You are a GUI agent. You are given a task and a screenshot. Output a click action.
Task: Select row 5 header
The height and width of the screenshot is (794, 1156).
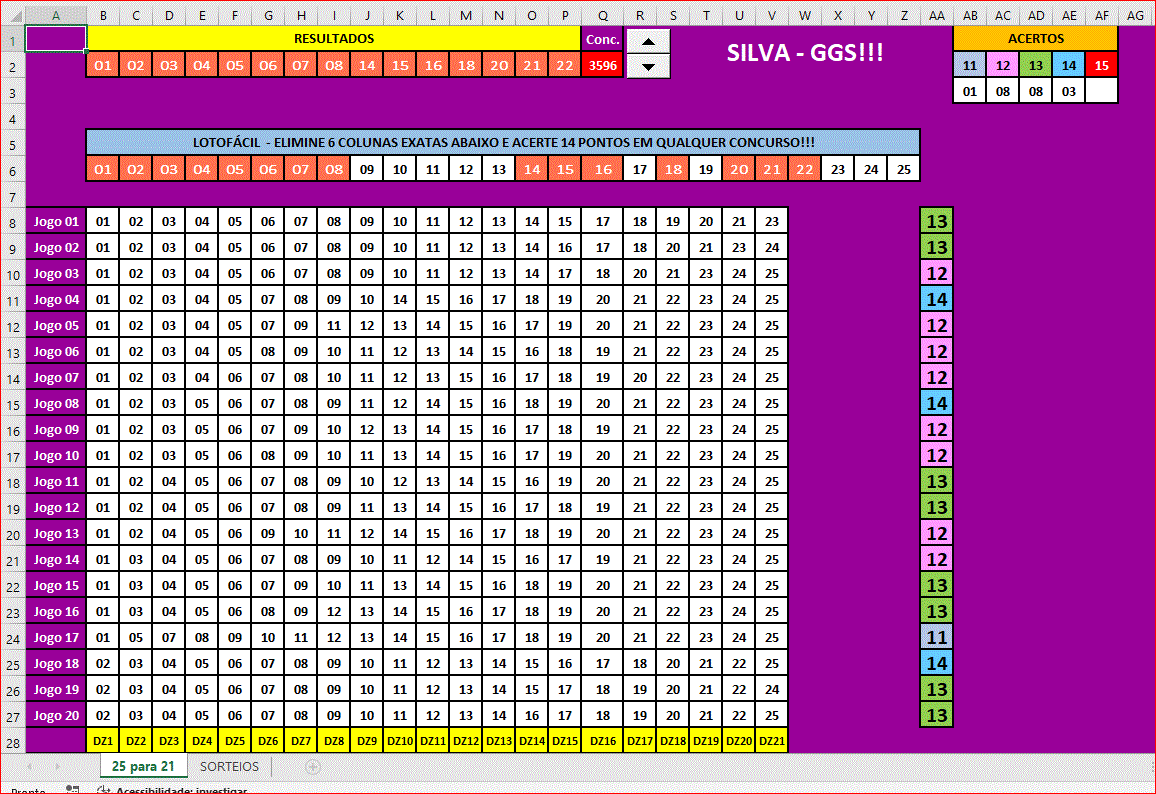(12, 143)
